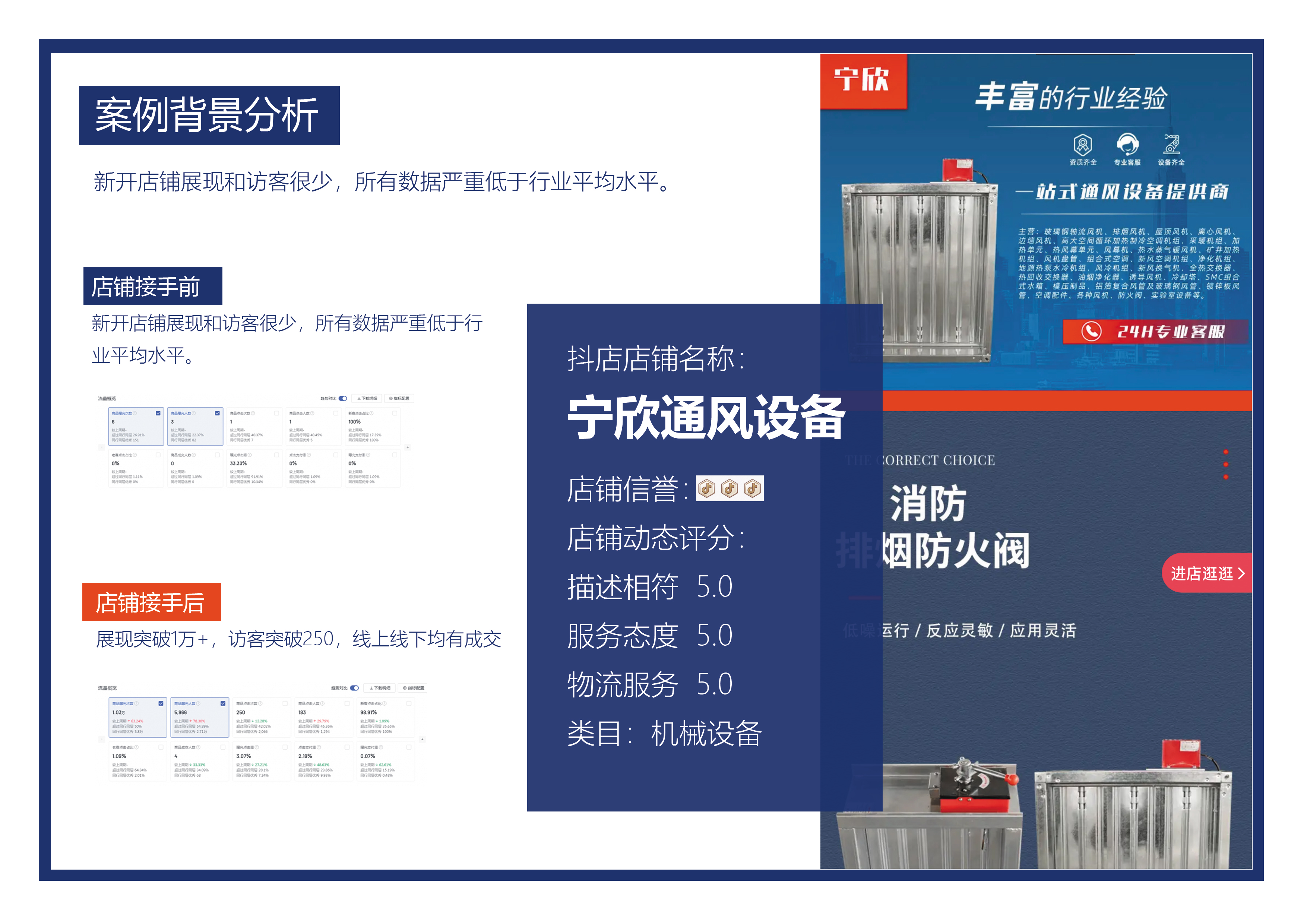Check 商品点击次数 on the card showing 250

pyautogui.click(x=285, y=704)
